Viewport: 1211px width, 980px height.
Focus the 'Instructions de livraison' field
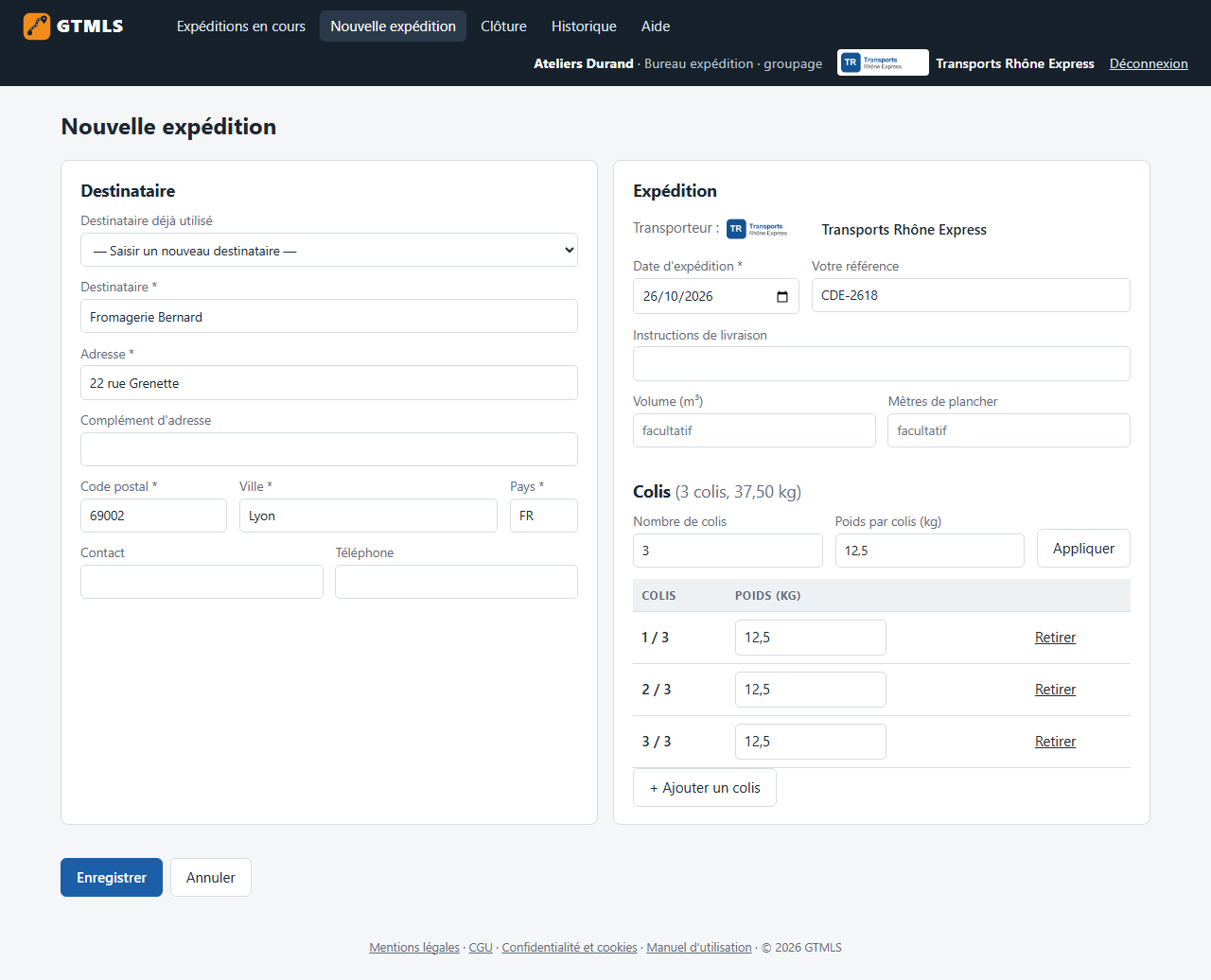click(x=882, y=364)
